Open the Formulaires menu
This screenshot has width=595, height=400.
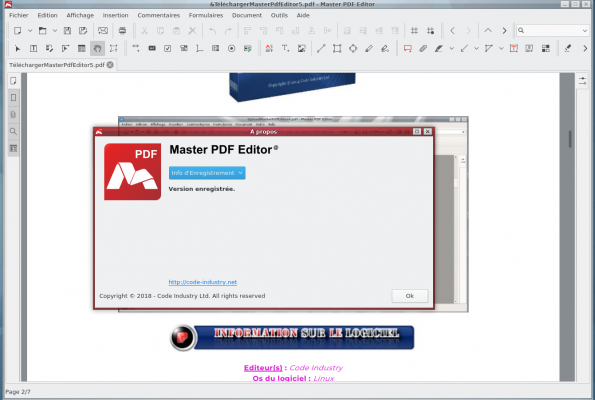(206, 15)
